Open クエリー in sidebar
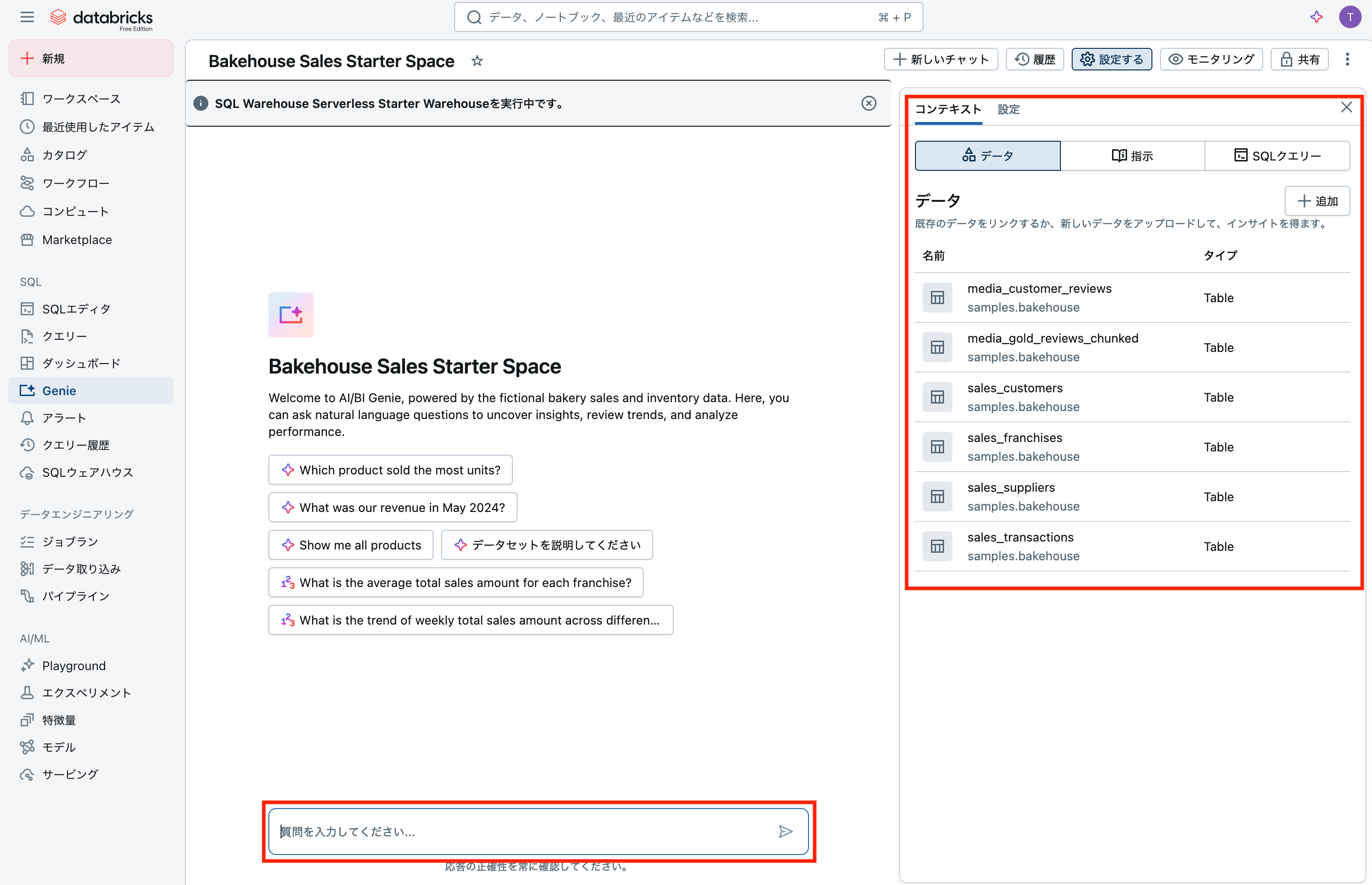The width and height of the screenshot is (1372, 885). (91, 336)
